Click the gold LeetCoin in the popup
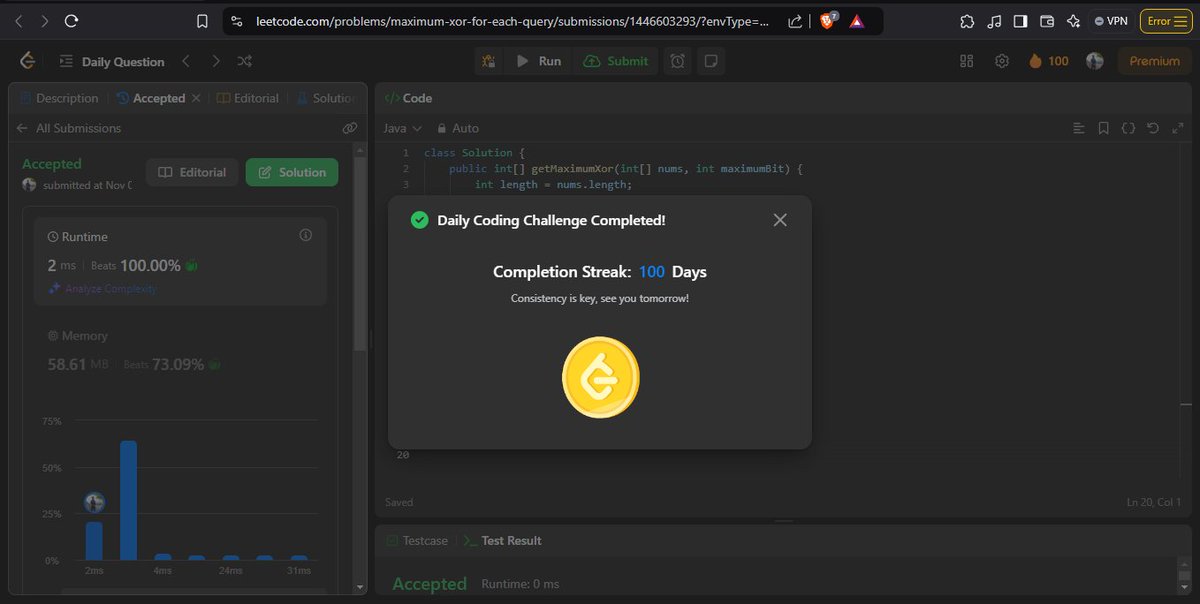The width and height of the screenshot is (1200, 604). (x=600, y=377)
